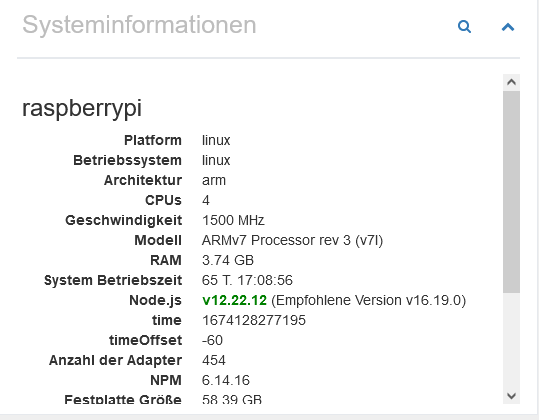Click the green v12.22.12 Node.js version
The height and width of the screenshot is (420, 539).
[x=234, y=300]
